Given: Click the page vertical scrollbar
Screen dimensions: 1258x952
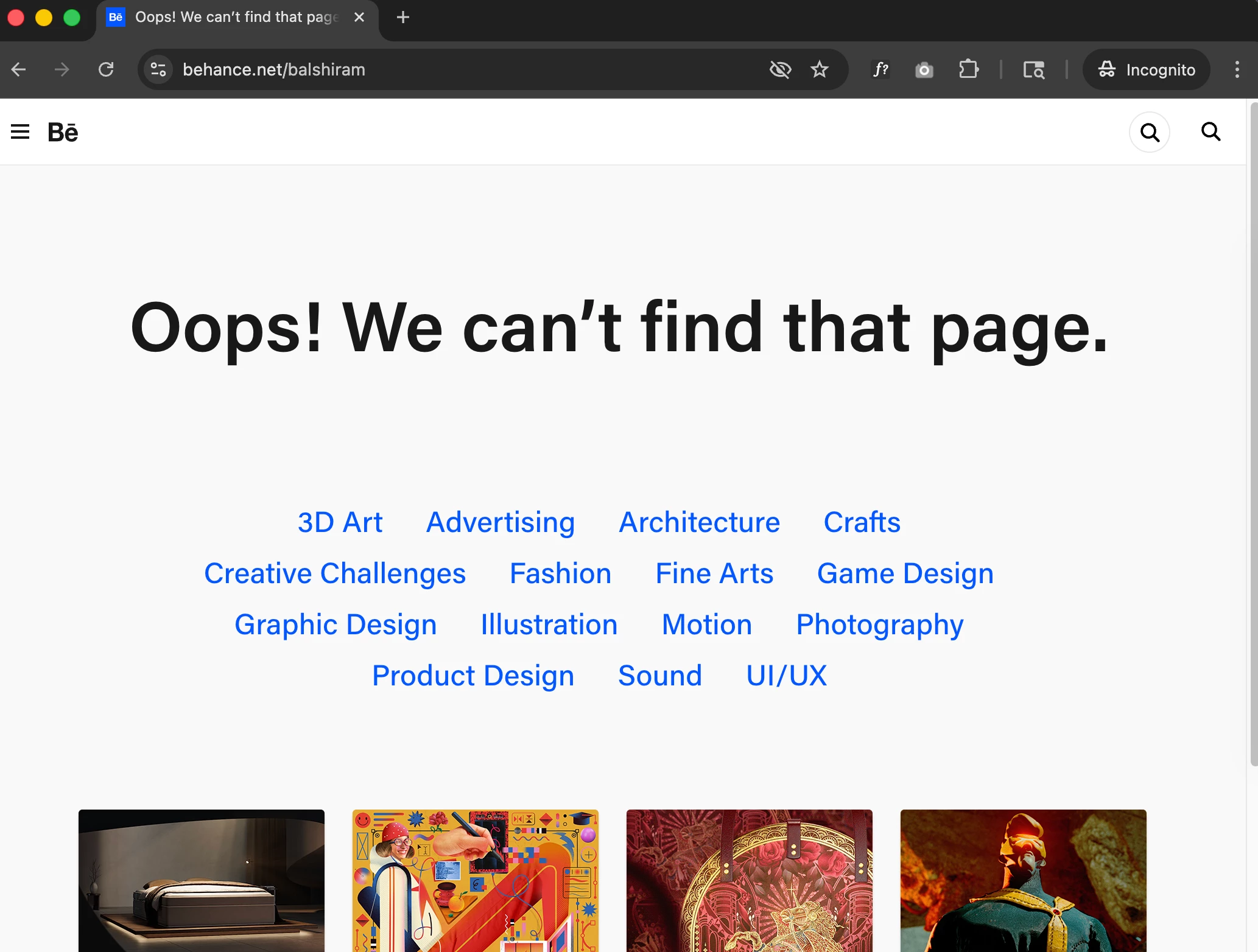Looking at the screenshot, I should 1253,426.
